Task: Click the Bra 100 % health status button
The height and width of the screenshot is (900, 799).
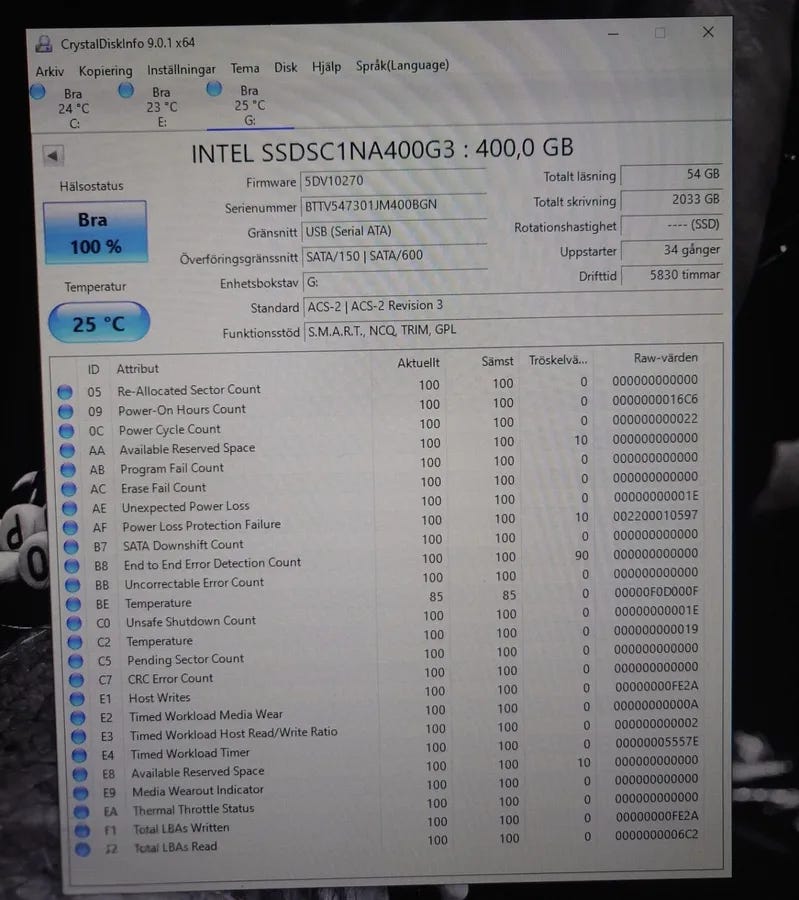Action: [x=95, y=233]
